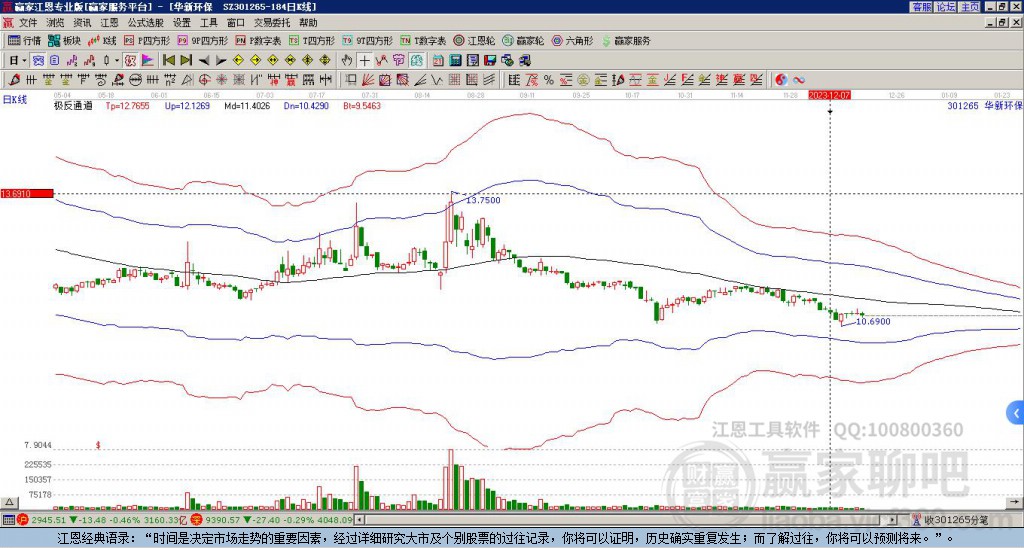Open T数字表 tool
The width and height of the screenshot is (1024, 548).
423,40
